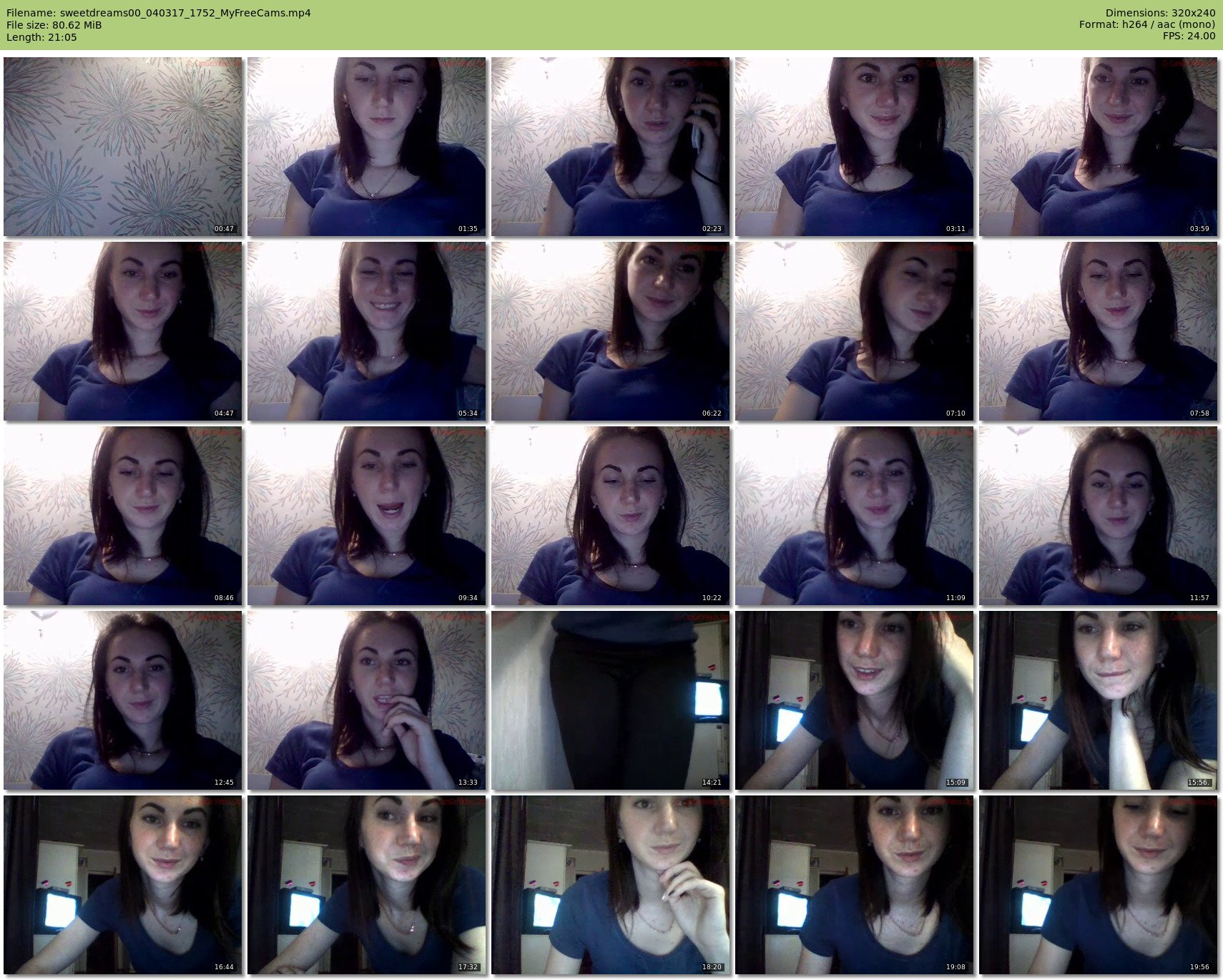This screenshot has height=980, width=1223.
Task: Click the 11:57 thumbnail
Action: tap(1098, 516)
